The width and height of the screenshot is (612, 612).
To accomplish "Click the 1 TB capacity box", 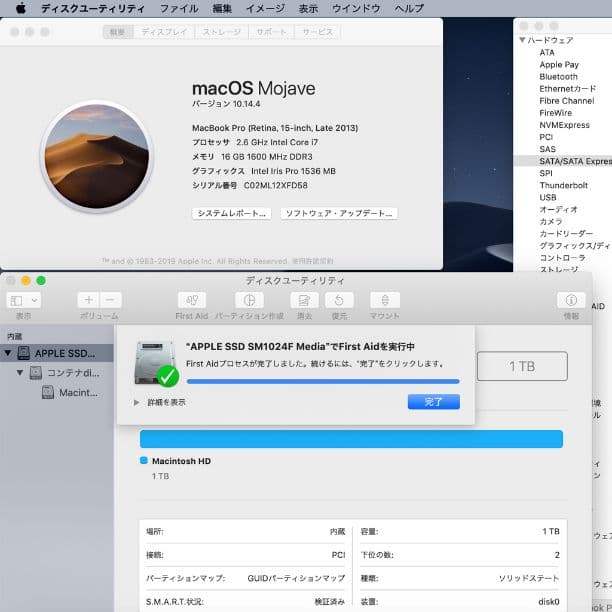I will (x=522, y=366).
